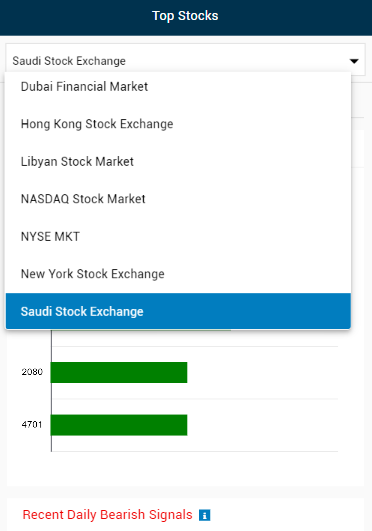This screenshot has width=372, height=531.
Task: Click the 2080 axis label
Action: click(x=32, y=372)
